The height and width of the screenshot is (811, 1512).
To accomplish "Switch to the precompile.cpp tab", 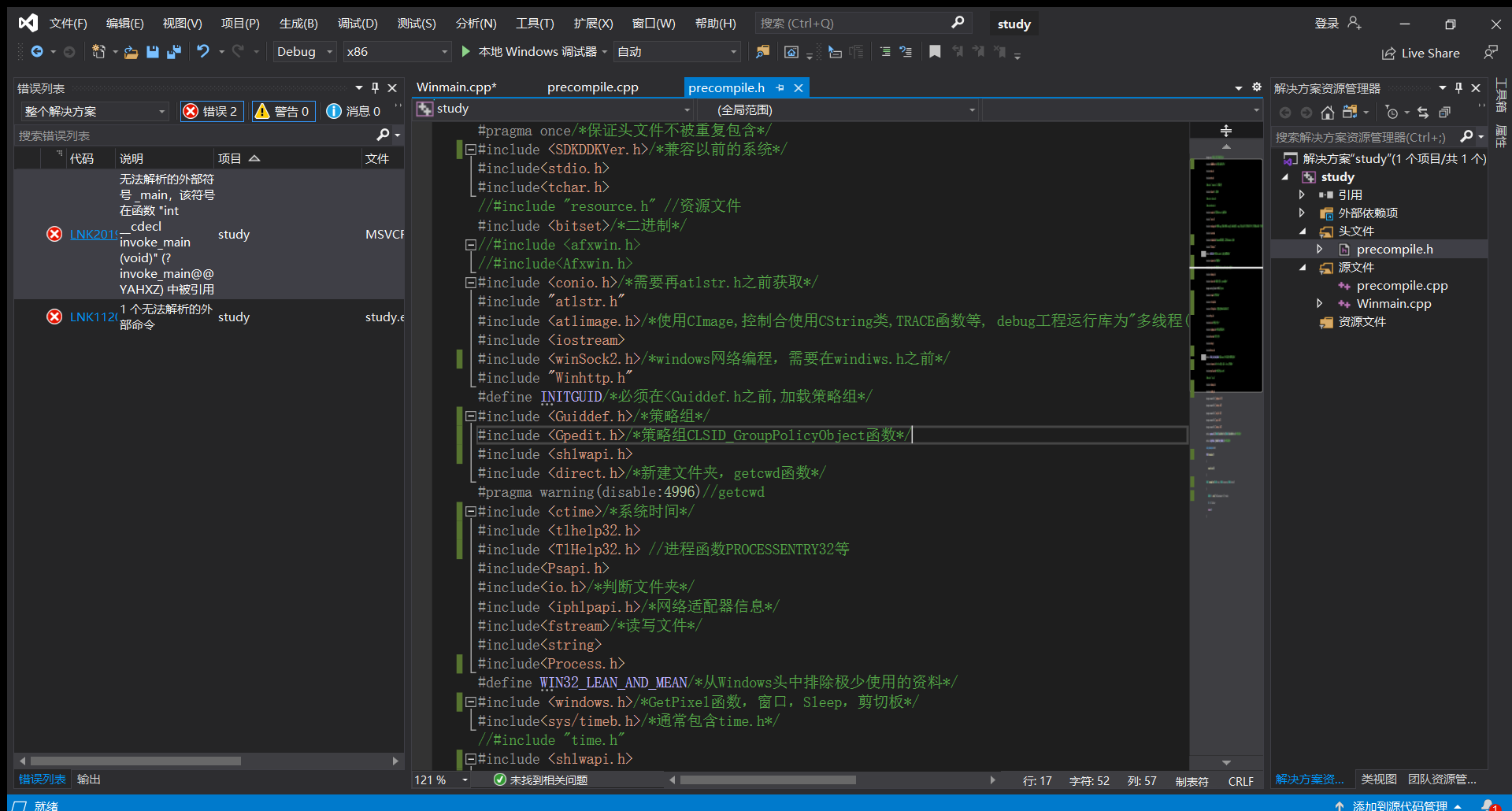I will click(x=593, y=87).
